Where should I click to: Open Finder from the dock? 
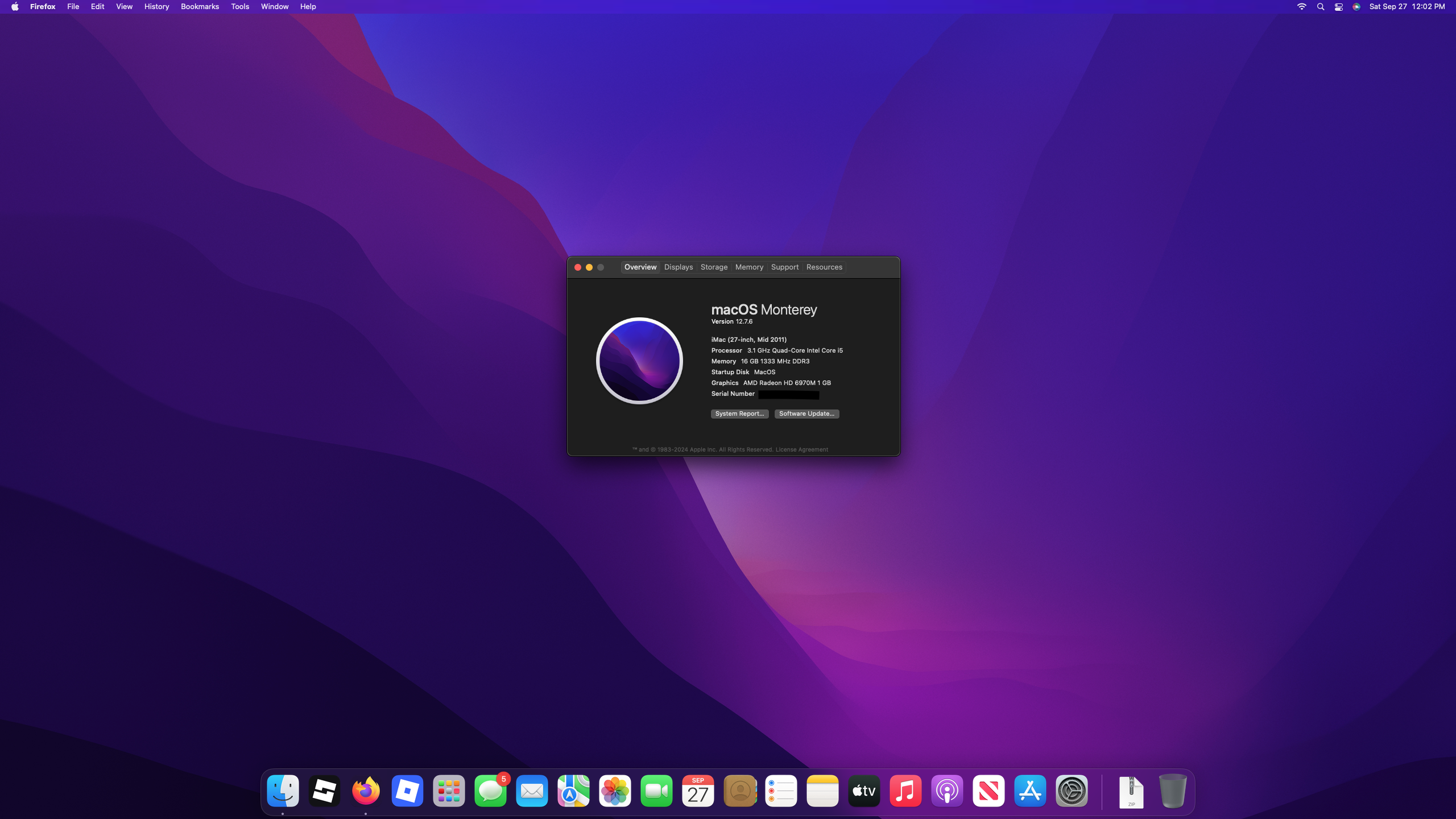pyautogui.click(x=283, y=791)
